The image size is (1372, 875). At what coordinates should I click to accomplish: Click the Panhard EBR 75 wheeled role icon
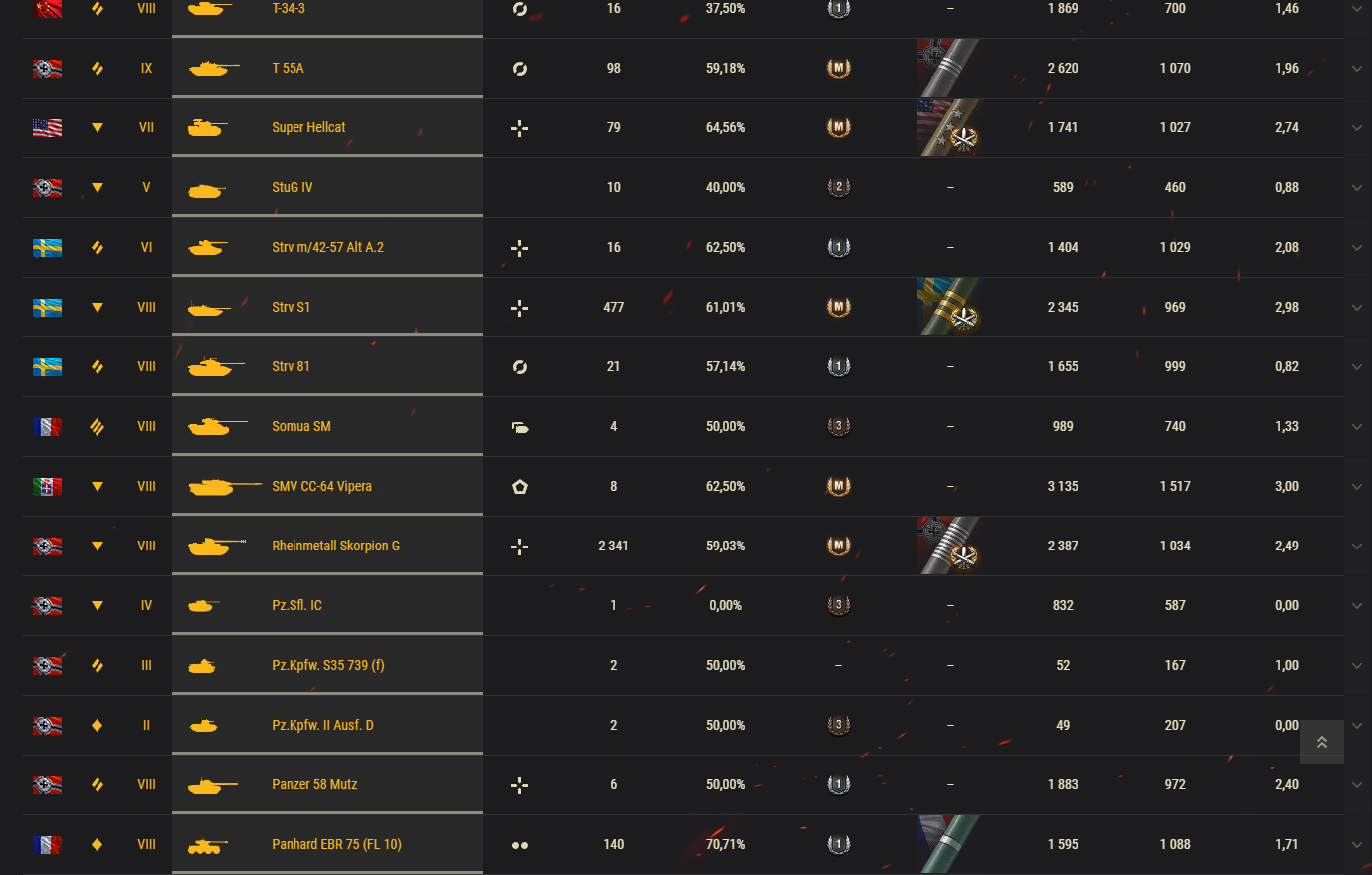(x=519, y=845)
